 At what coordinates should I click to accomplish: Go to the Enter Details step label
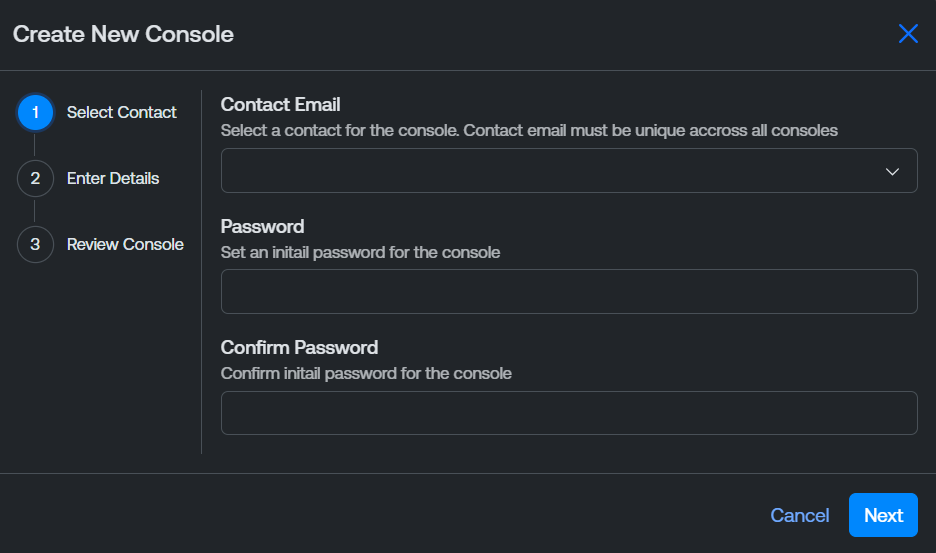[113, 179]
